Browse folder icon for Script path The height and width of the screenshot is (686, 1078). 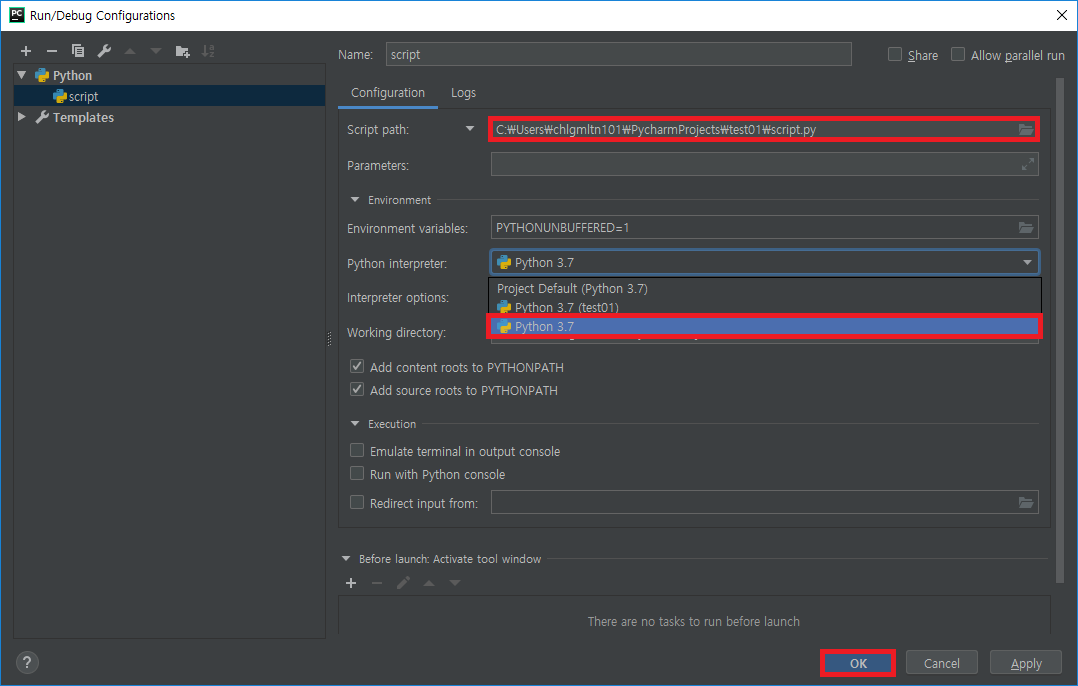coord(1026,129)
